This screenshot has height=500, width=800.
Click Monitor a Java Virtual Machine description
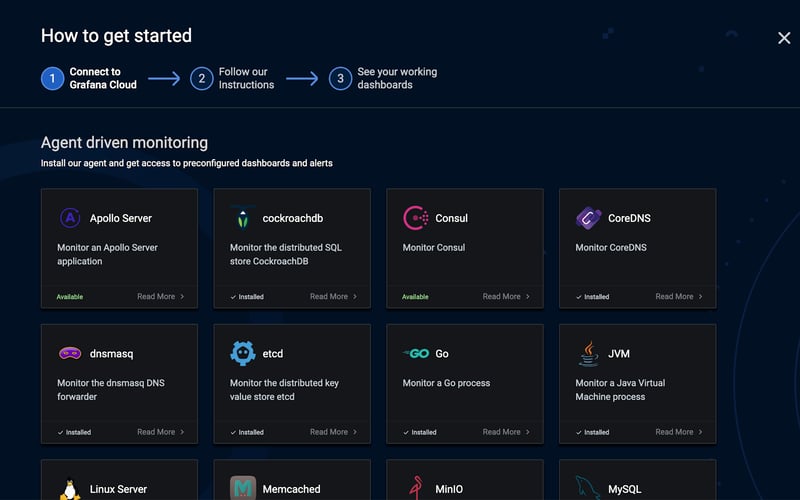click(x=620, y=390)
